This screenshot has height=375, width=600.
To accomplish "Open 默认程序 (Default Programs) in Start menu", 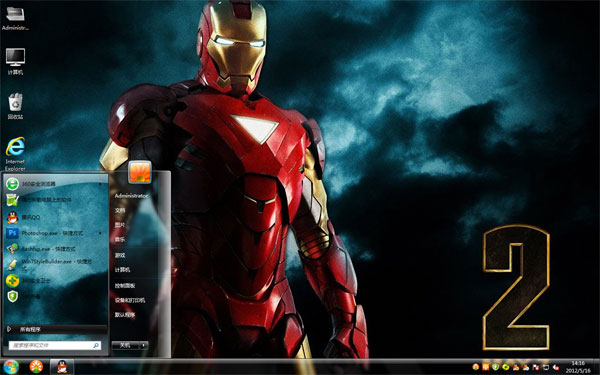I will pyautogui.click(x=125, y=315).
